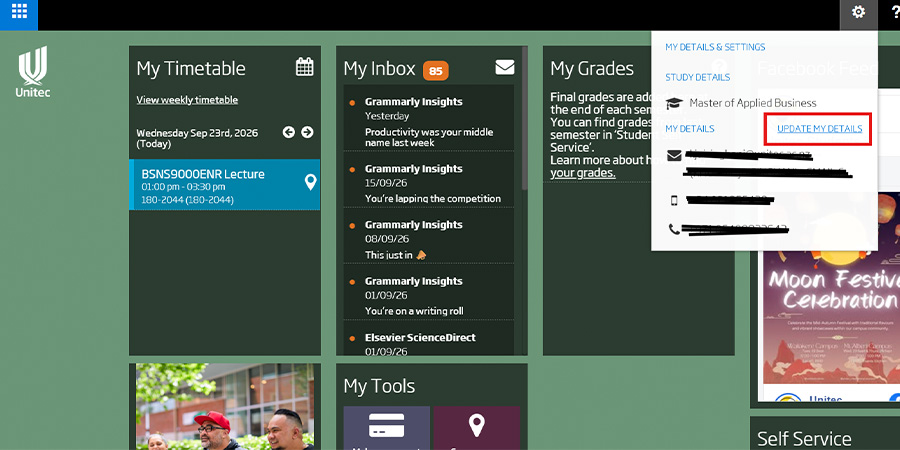Viewport: 900px width, 450px height.
Task: Click the My Inbox scrollbar
Action: pyautogui.click(x=525, y=119)
